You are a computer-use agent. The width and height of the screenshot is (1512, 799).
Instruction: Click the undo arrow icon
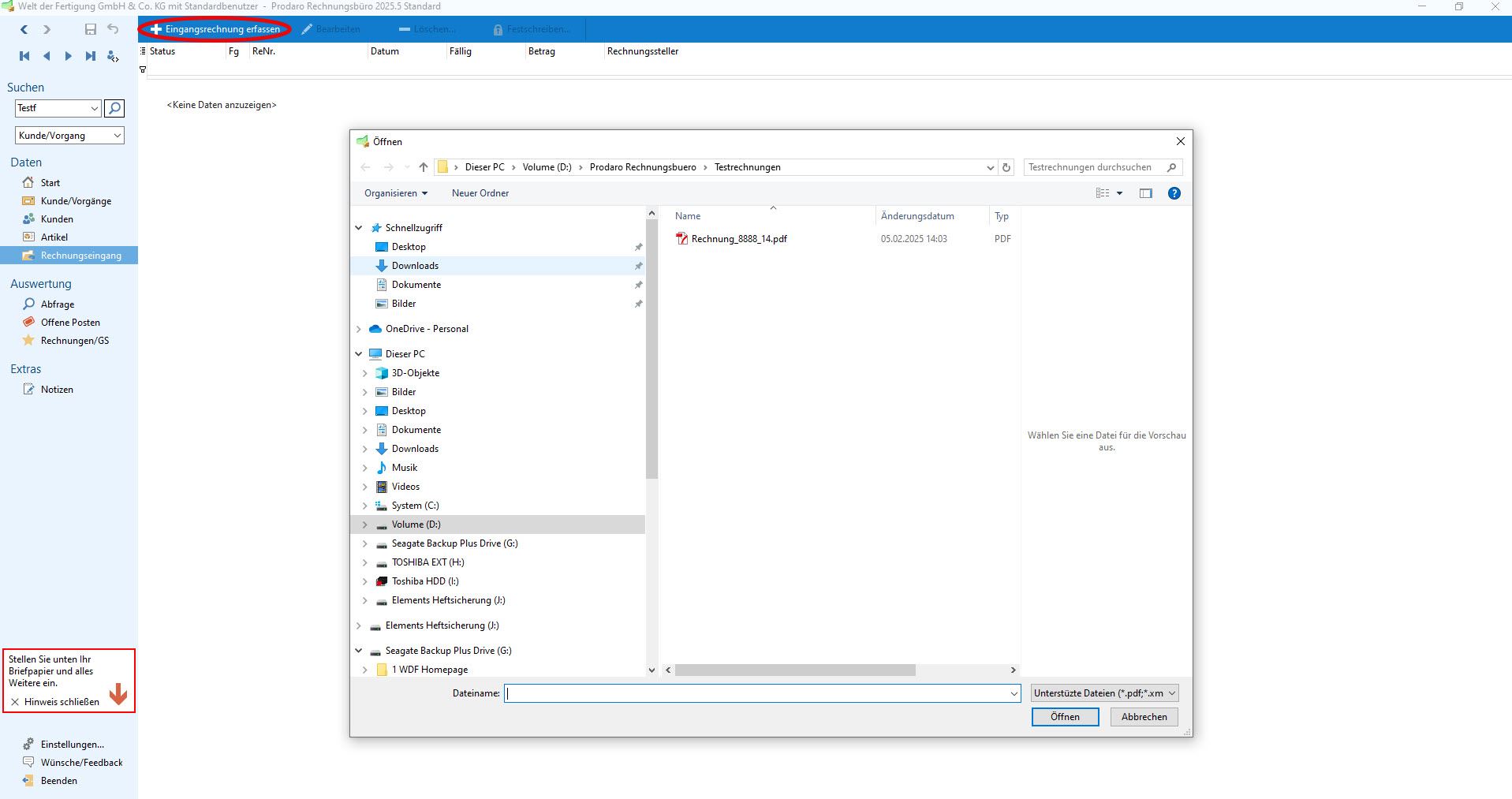[113, 29]
